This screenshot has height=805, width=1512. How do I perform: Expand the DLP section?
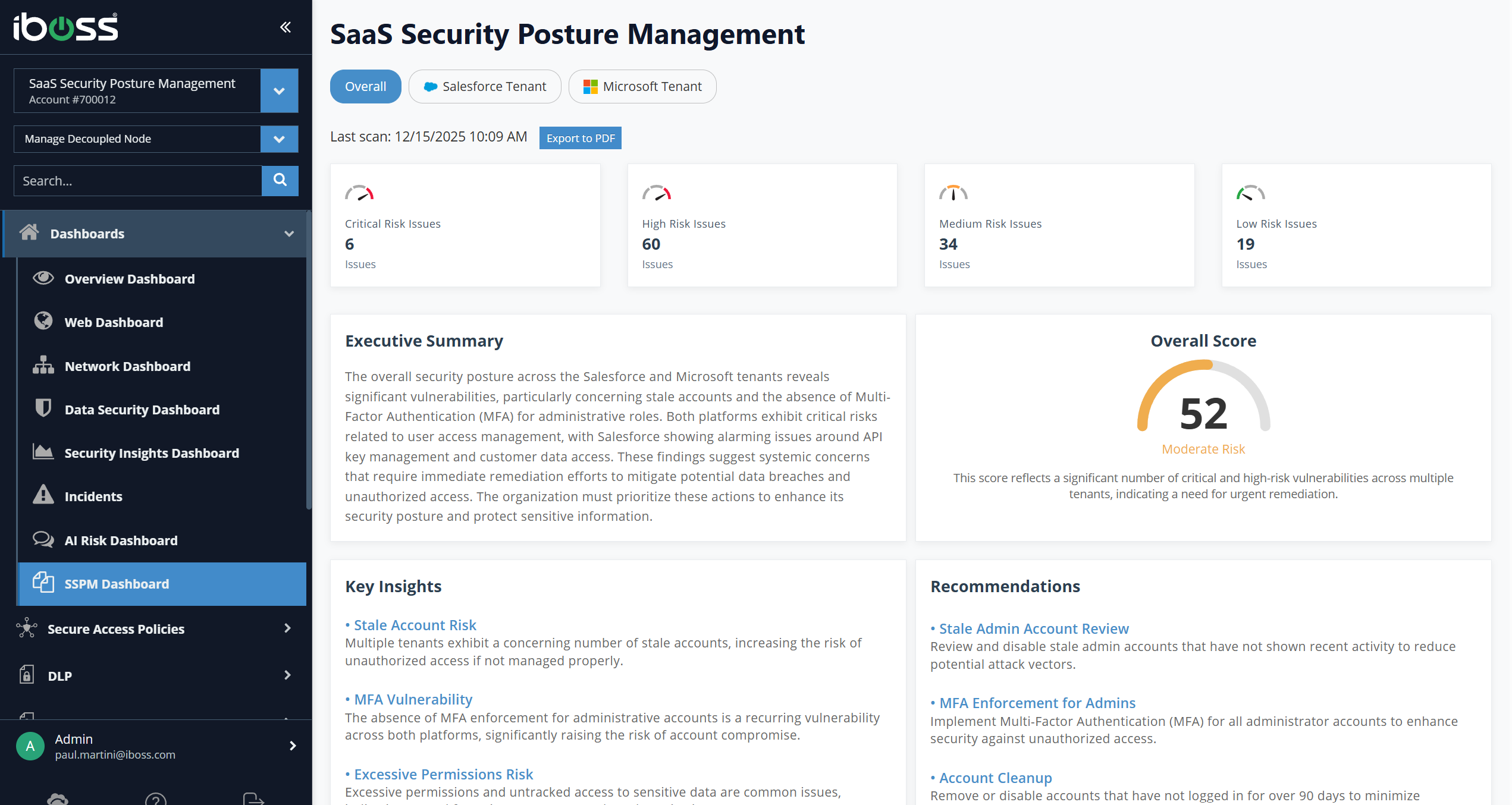click(287, 675)
